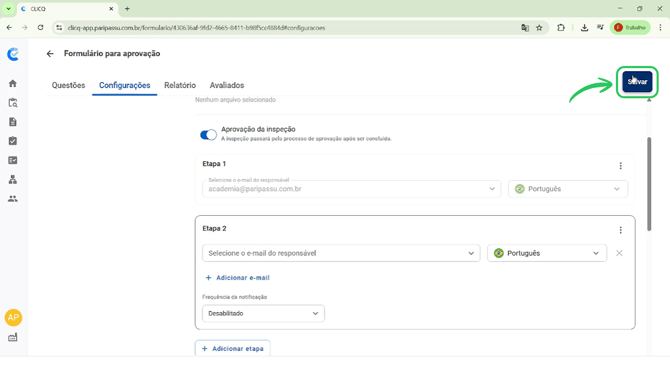Switch to the Avaliados tab
This screenshot has height=376, width=670.
pyautogui.click(x=227, y=85)
